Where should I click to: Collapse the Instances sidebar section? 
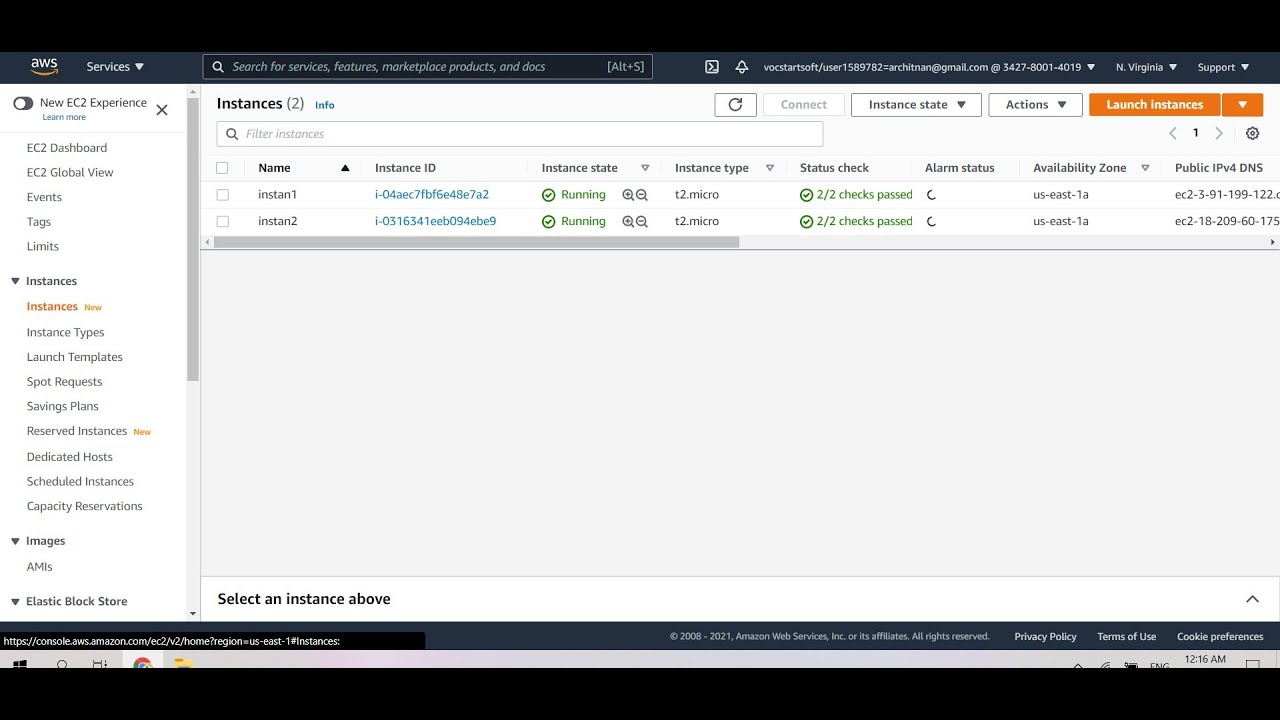(15, 282)
